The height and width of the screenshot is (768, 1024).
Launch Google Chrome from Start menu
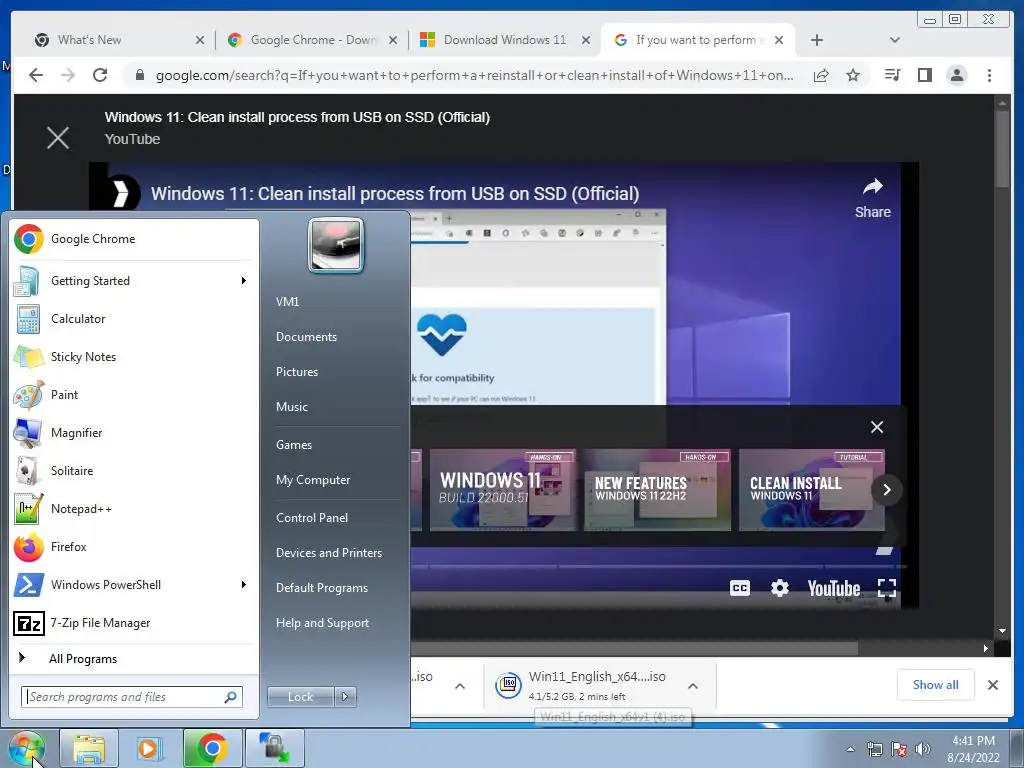[x=134, y=239]
